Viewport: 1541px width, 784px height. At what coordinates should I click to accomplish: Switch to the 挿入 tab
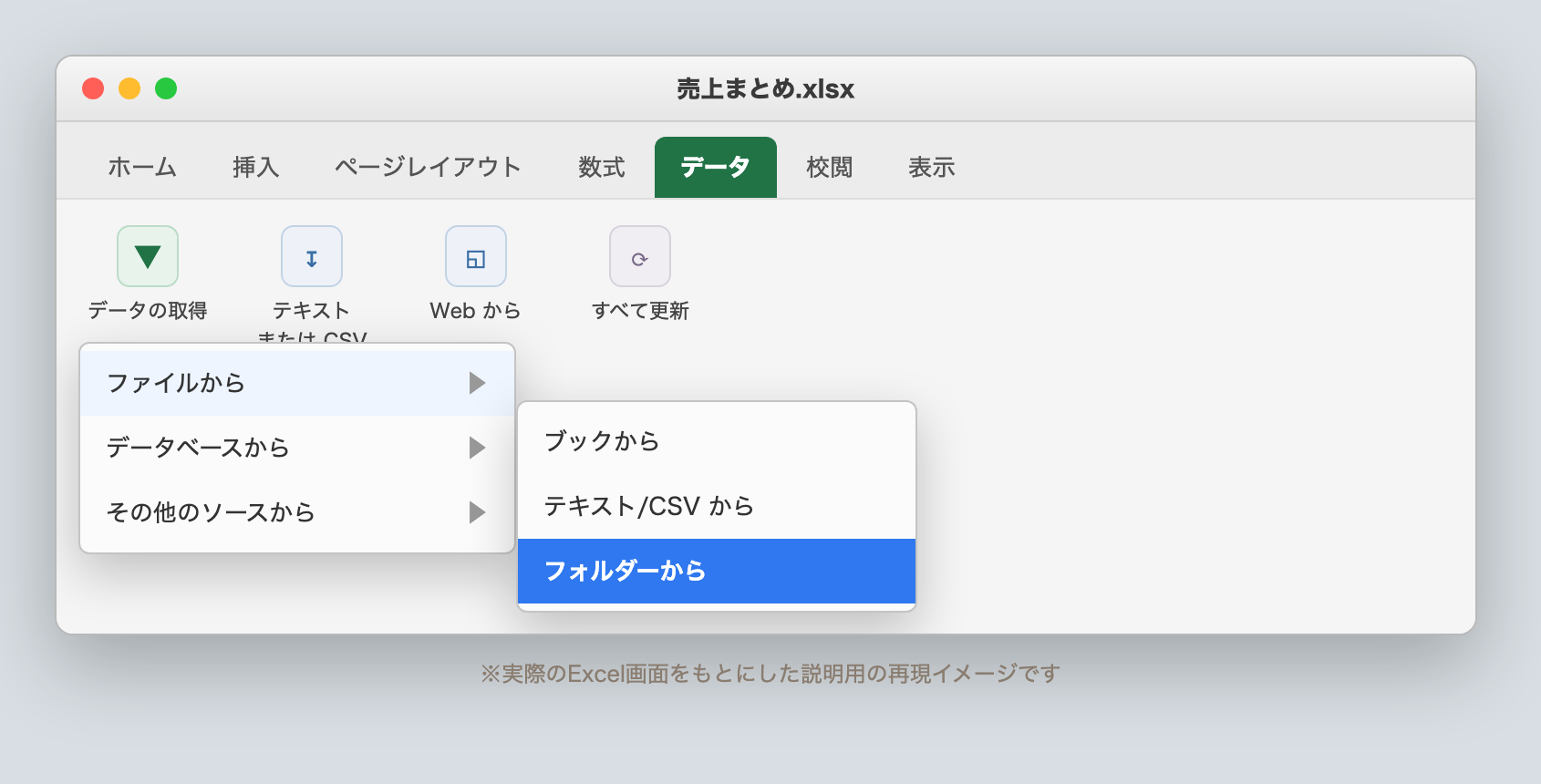(255, 168)
